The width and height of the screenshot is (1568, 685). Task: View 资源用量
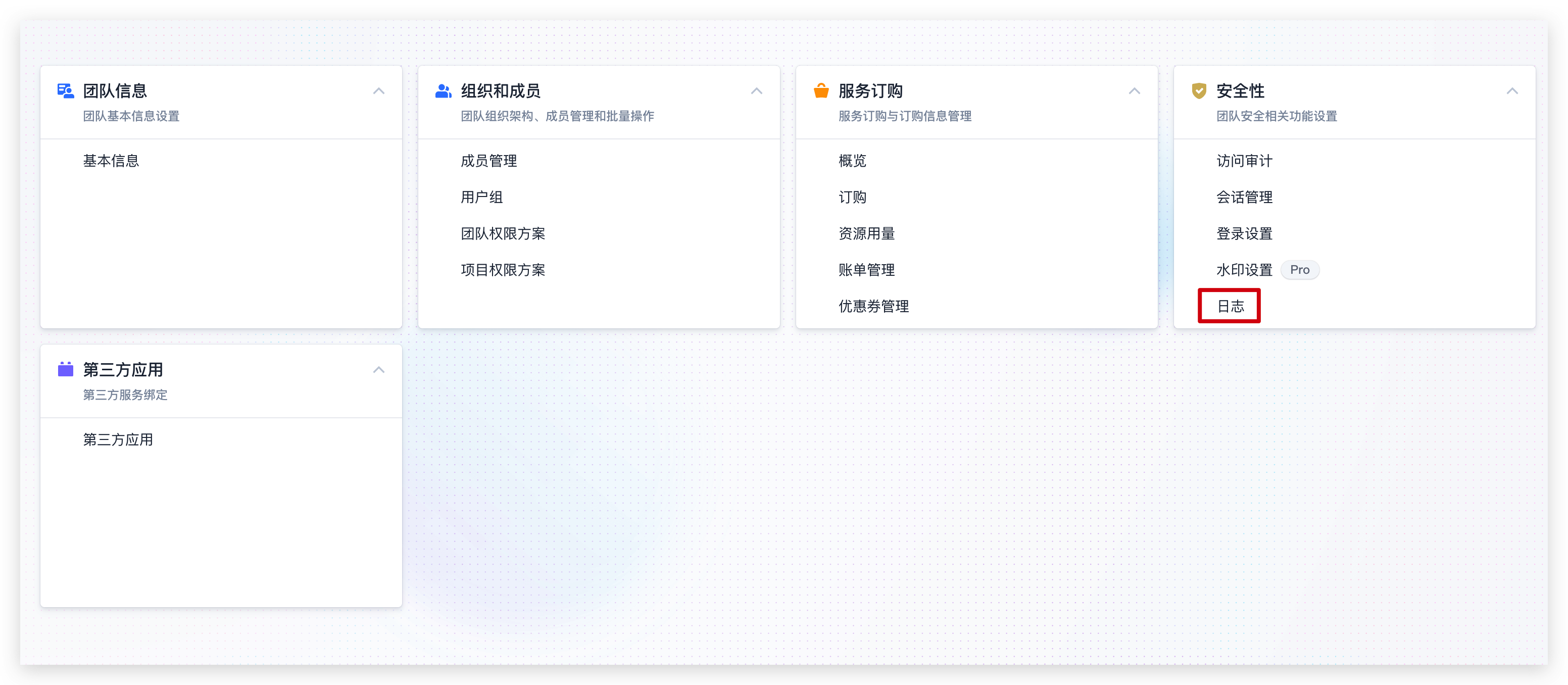[x=866, y=234]
